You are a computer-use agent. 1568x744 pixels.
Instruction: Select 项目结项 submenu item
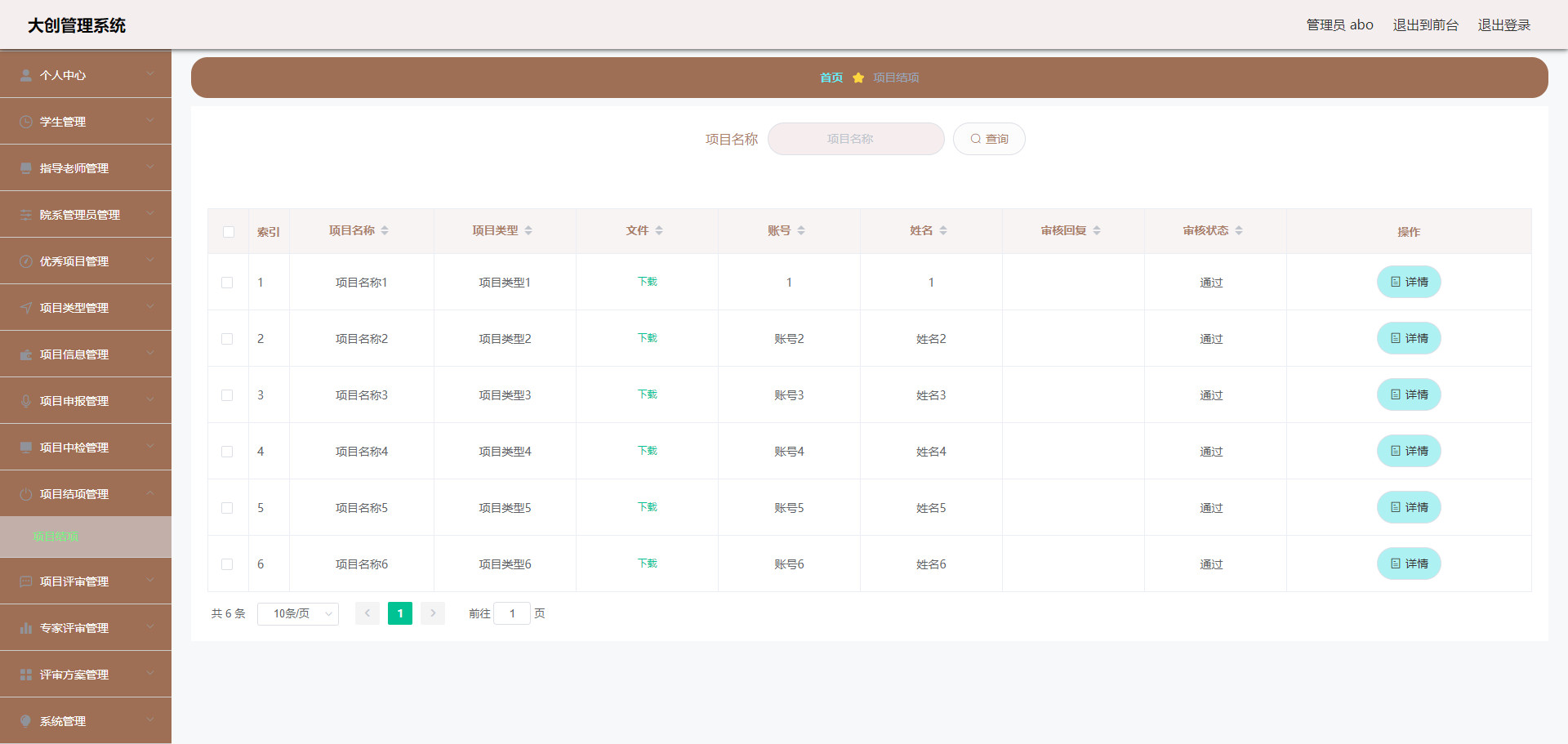(x=86, y=537)
